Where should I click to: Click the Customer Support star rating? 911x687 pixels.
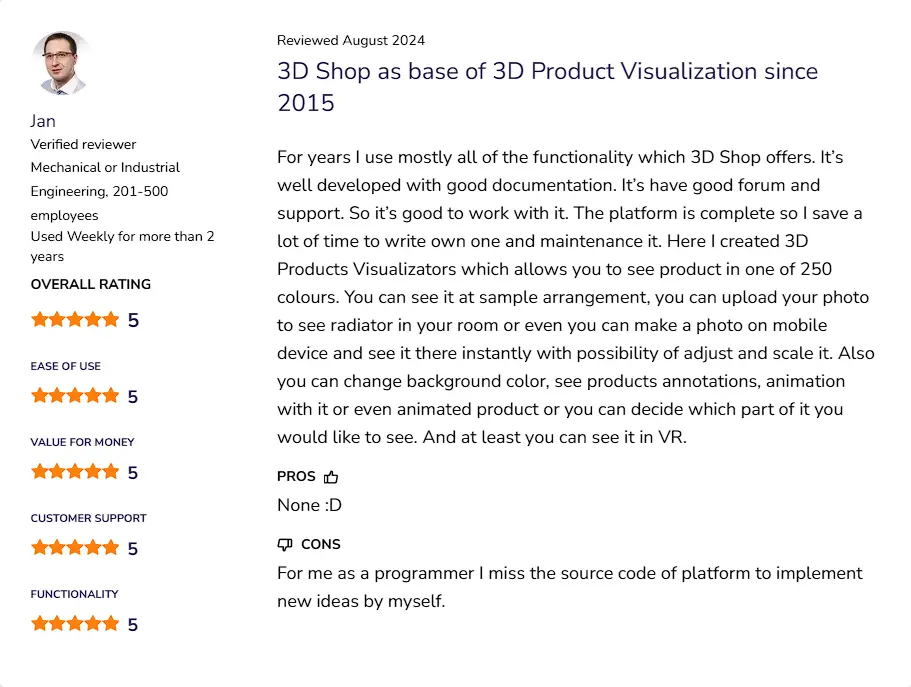[75, 548]
